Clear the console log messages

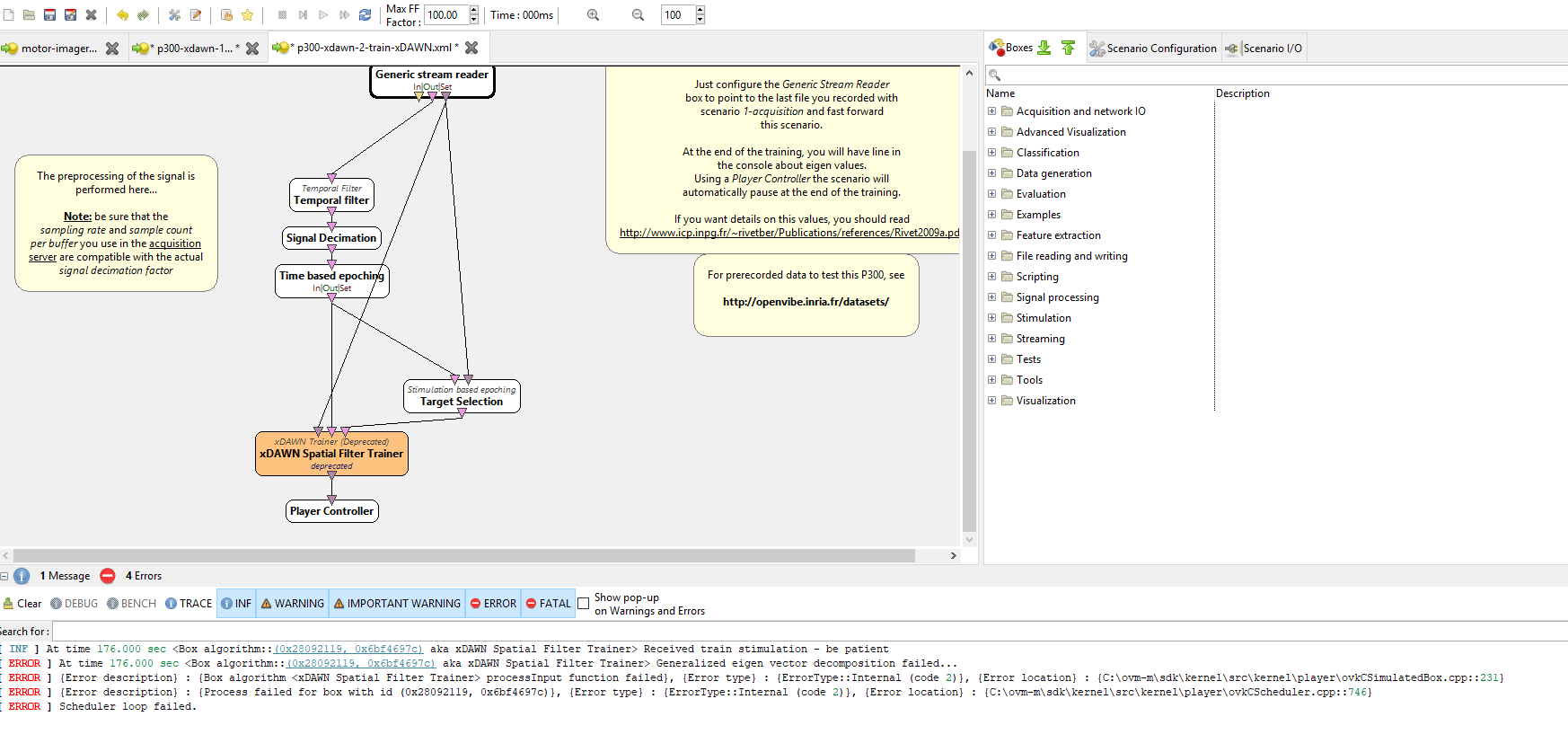tap(22, 604)
